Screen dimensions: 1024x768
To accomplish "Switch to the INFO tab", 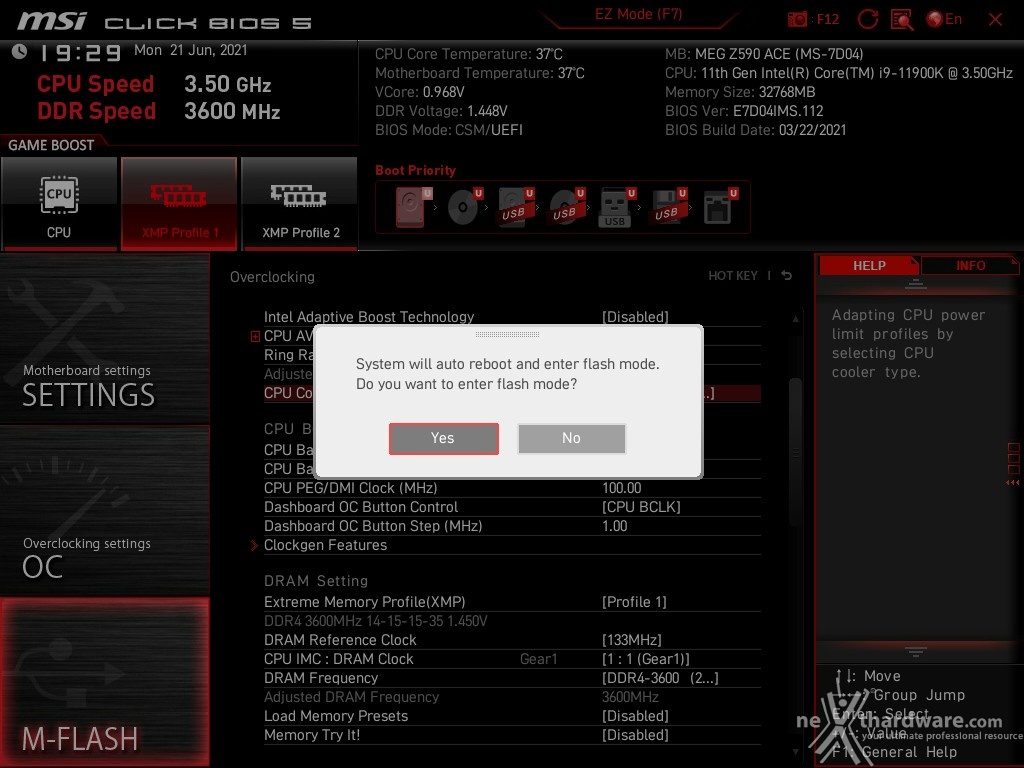I will click(970, 266).
